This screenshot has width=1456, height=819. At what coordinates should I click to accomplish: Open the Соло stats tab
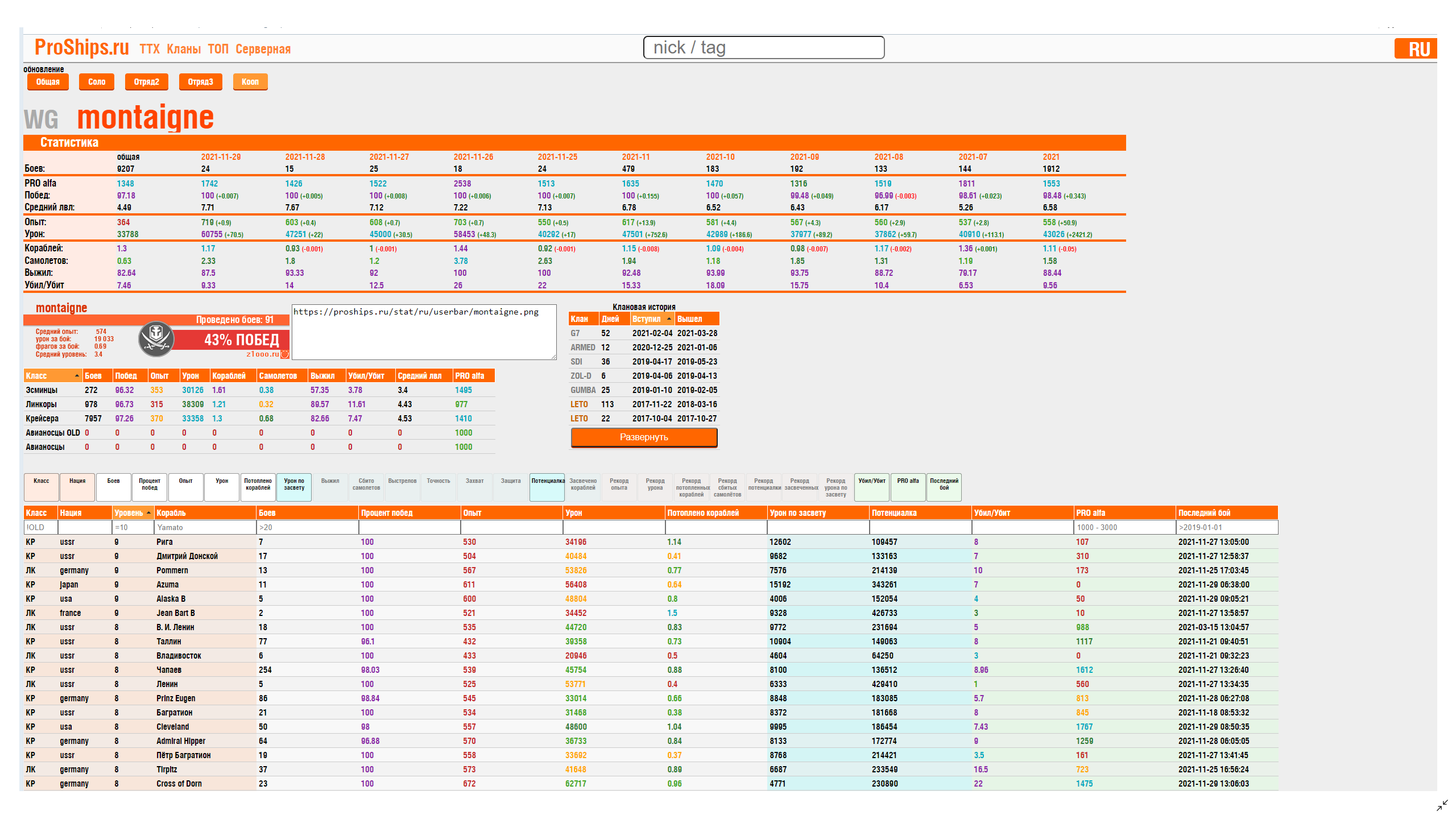tap(97, 82)
